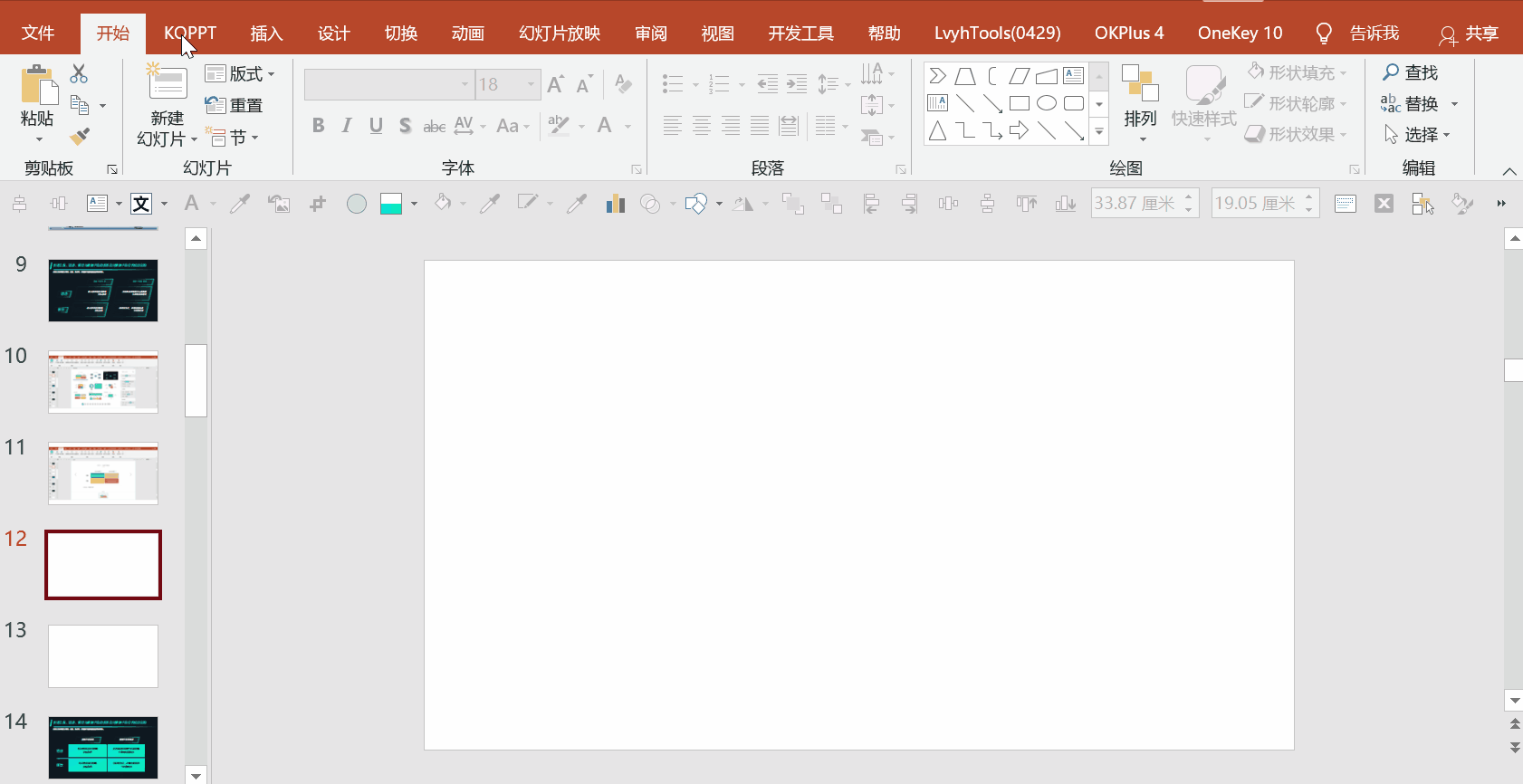The height and width of the screenshot is (784, 1523).
Task: Toggle align text left
Action: coord(673,126)
